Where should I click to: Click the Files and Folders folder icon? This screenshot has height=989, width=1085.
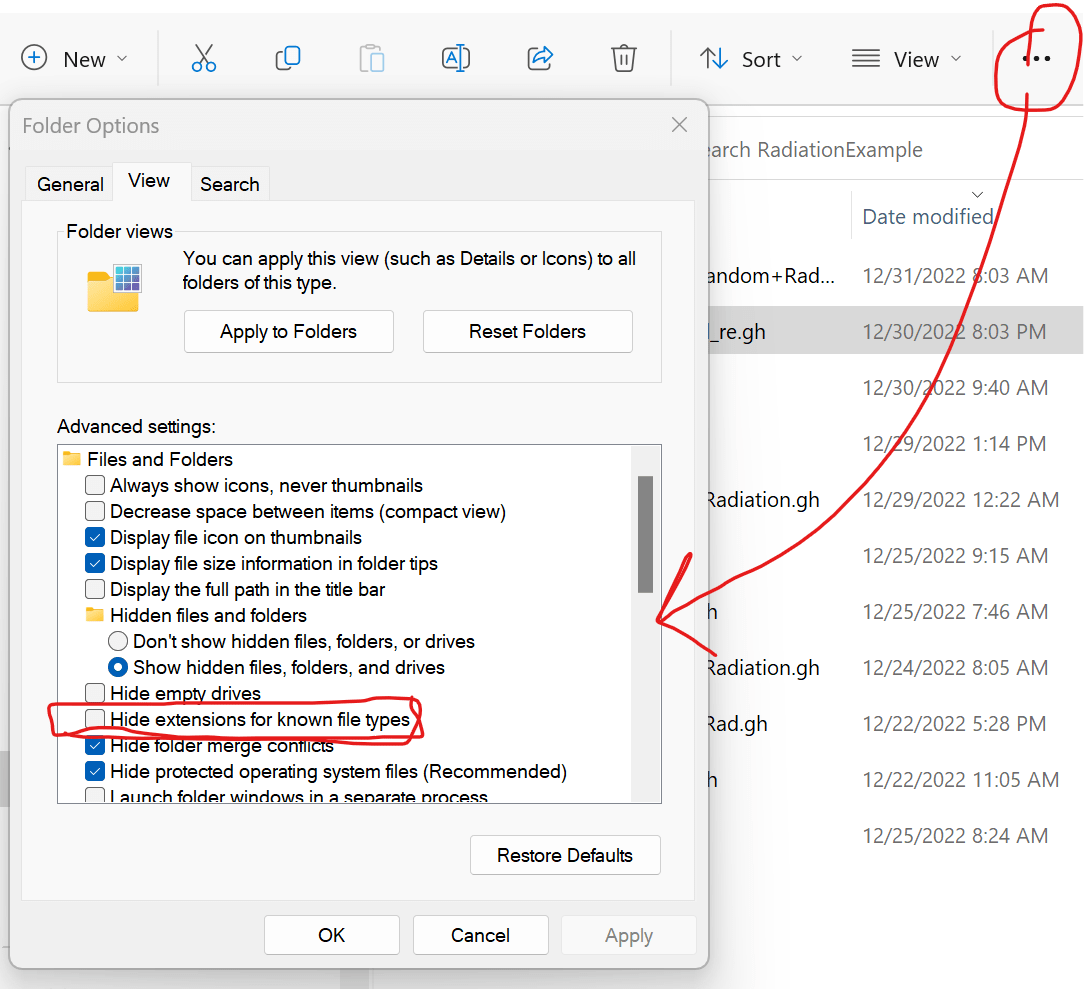pos(72,458)
